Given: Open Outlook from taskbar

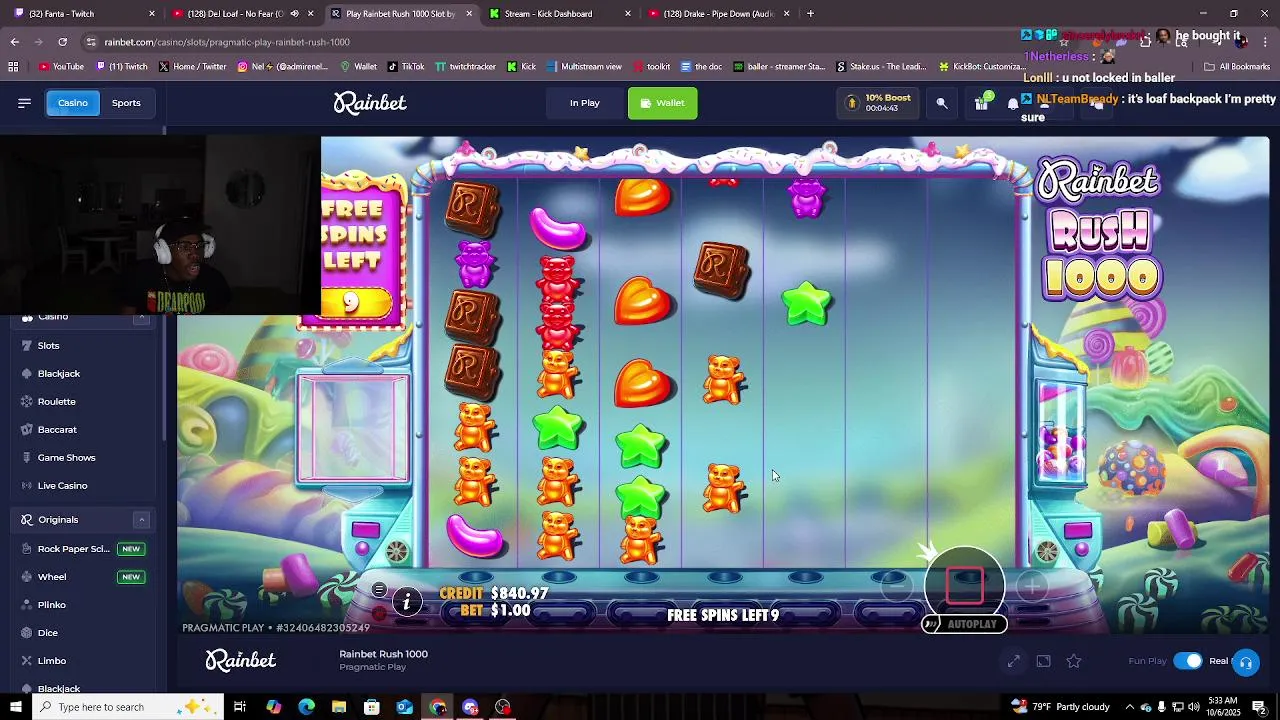Looking at the screenshot, I should (x=404, y=707).
